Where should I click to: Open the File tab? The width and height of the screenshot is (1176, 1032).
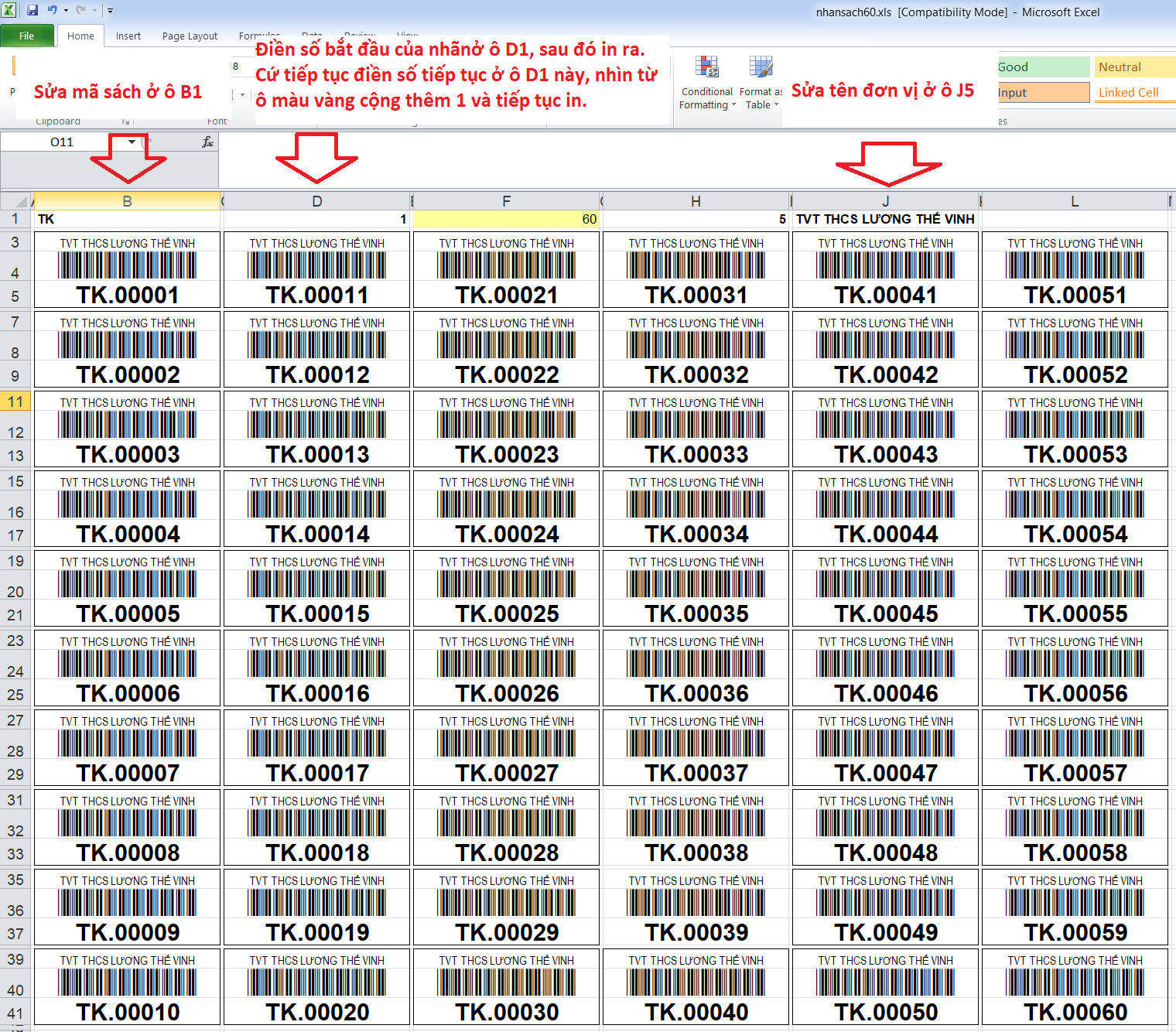[x=27, y=36]
